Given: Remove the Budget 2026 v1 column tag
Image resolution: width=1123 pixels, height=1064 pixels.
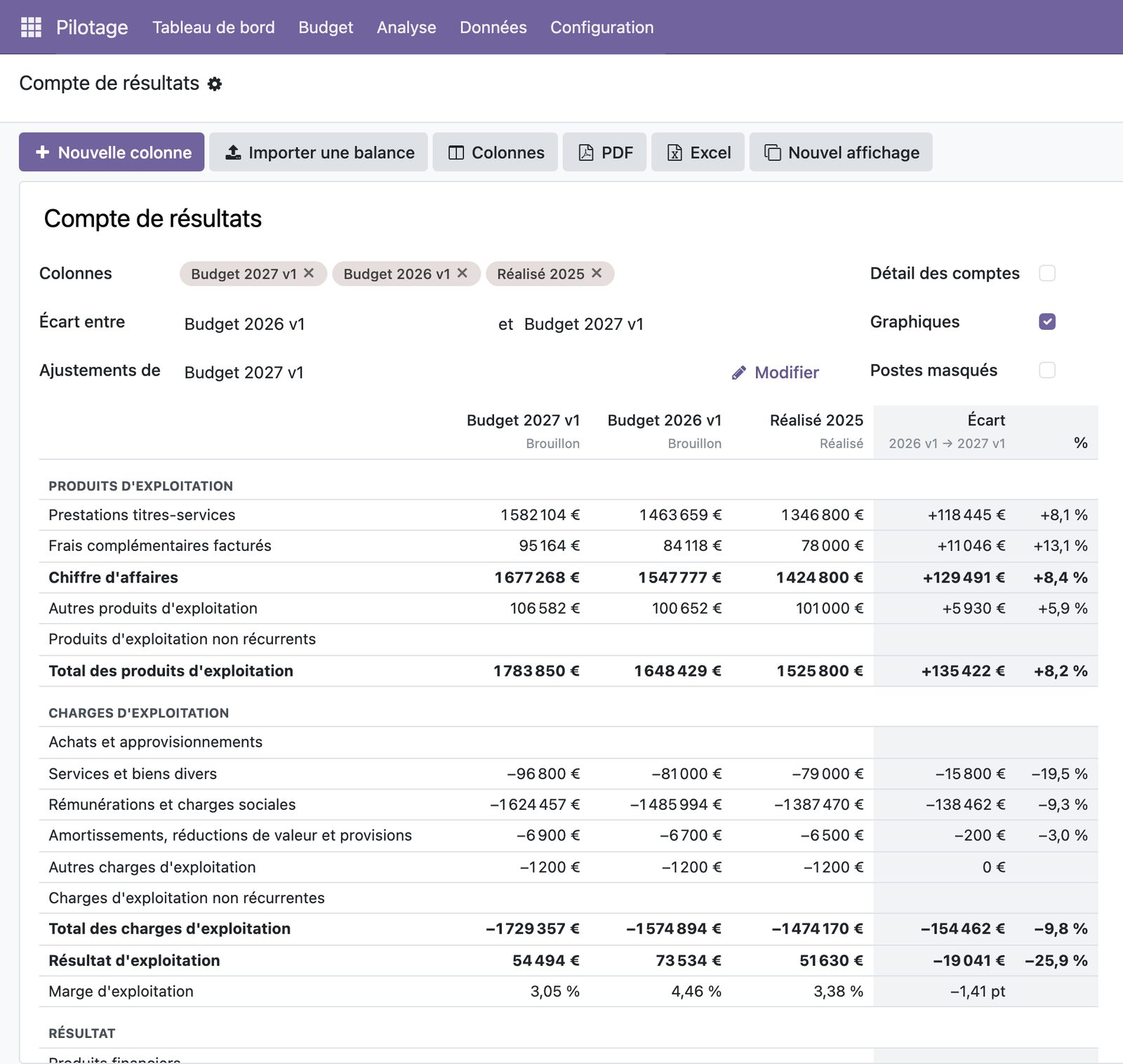Looking at the screenshot, I should click(462, 273).
